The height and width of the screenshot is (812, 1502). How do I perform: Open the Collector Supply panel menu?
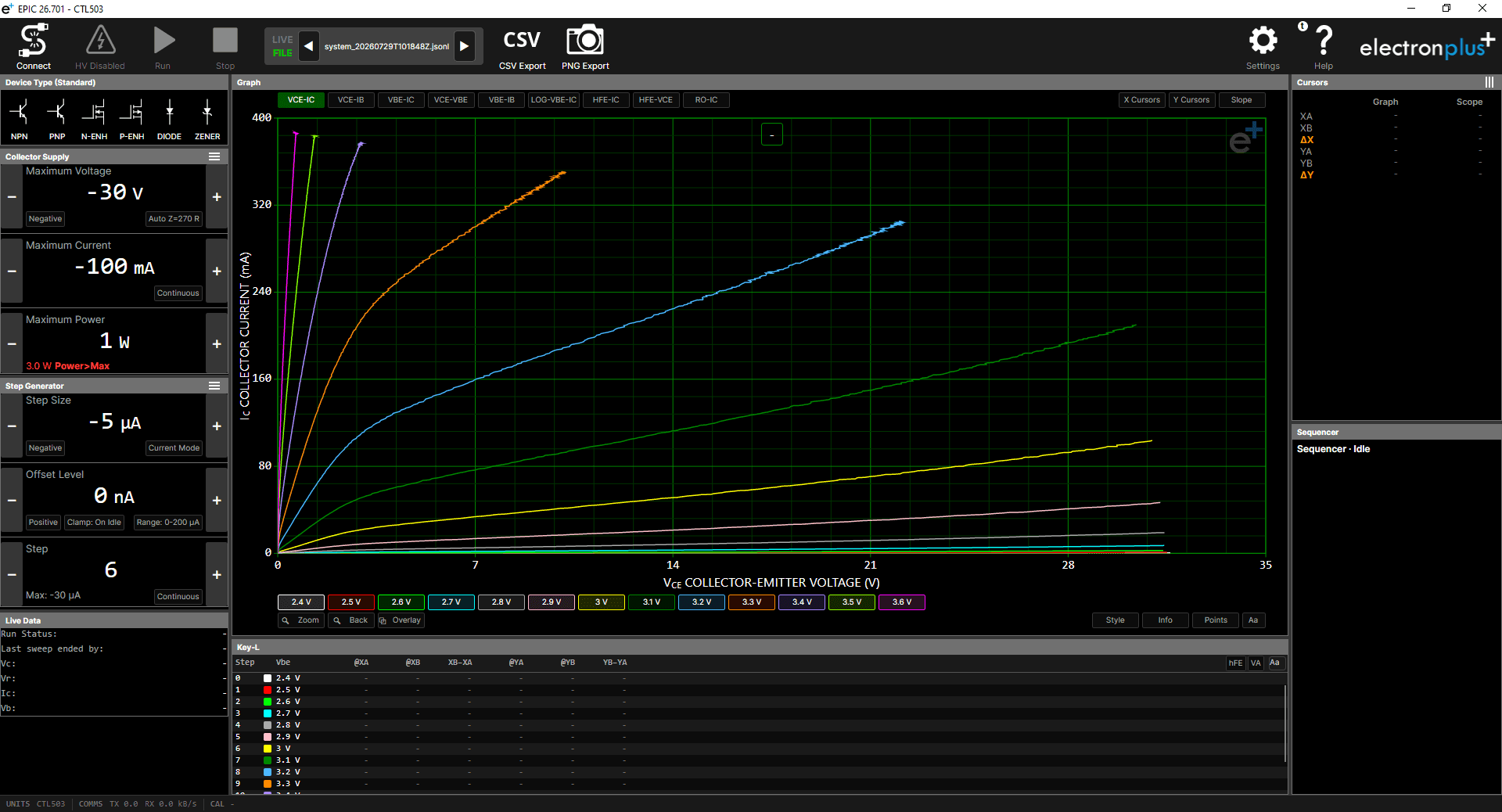point(214,156)
